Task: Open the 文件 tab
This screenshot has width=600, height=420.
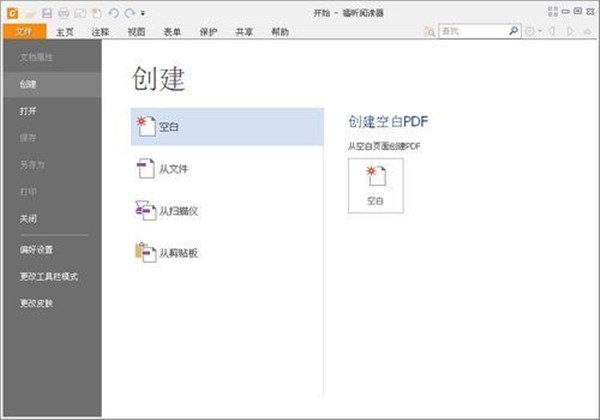Action: [24, 31]
